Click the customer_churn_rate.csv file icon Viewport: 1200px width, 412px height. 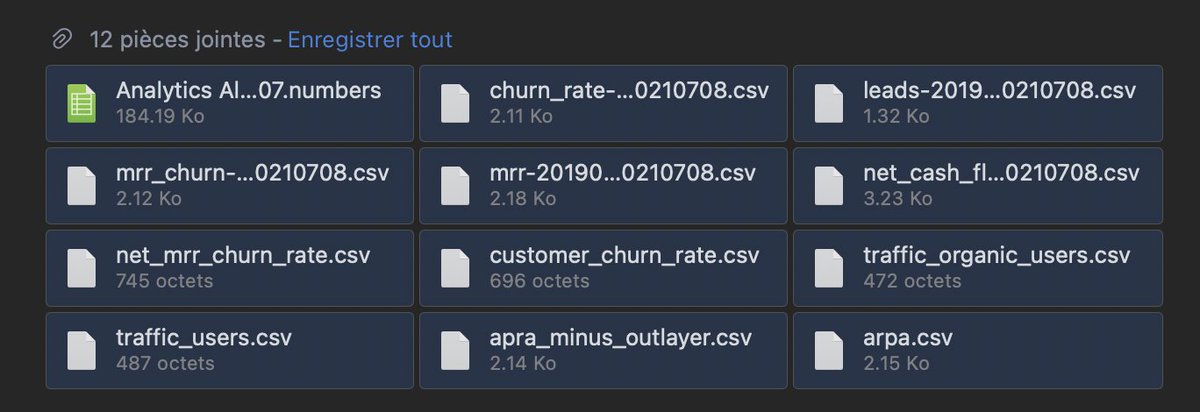point(455,267)
